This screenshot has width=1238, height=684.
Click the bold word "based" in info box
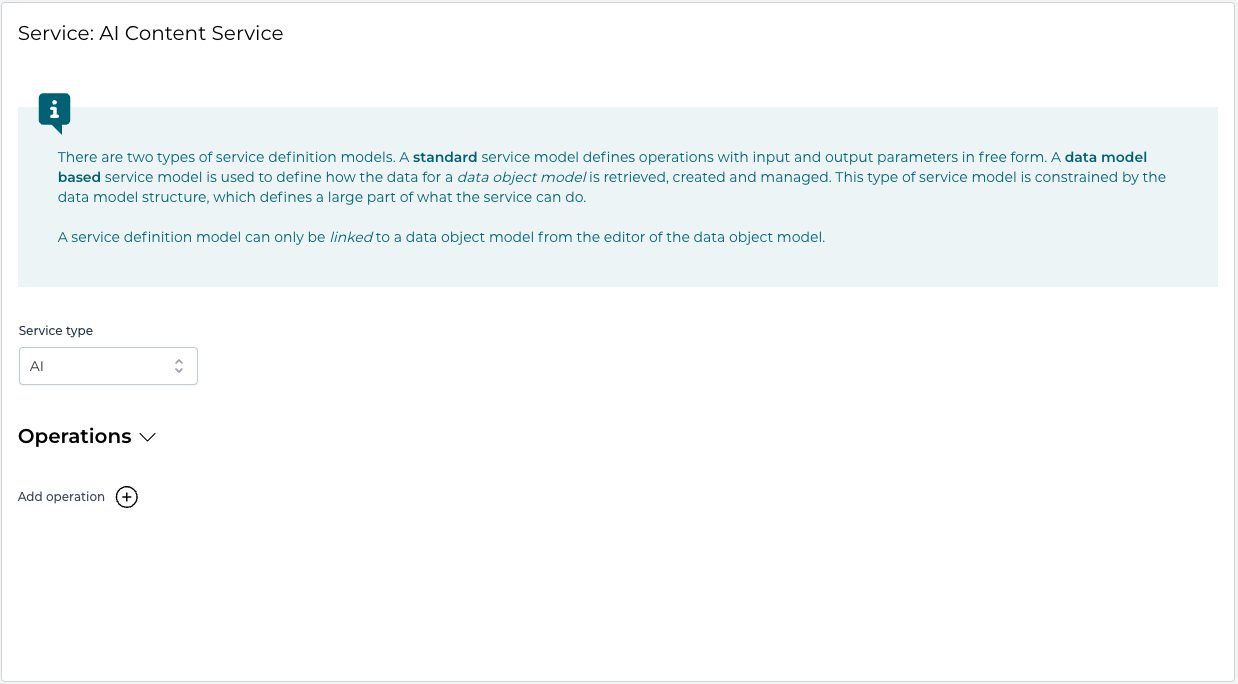click(x=79, y=177)
